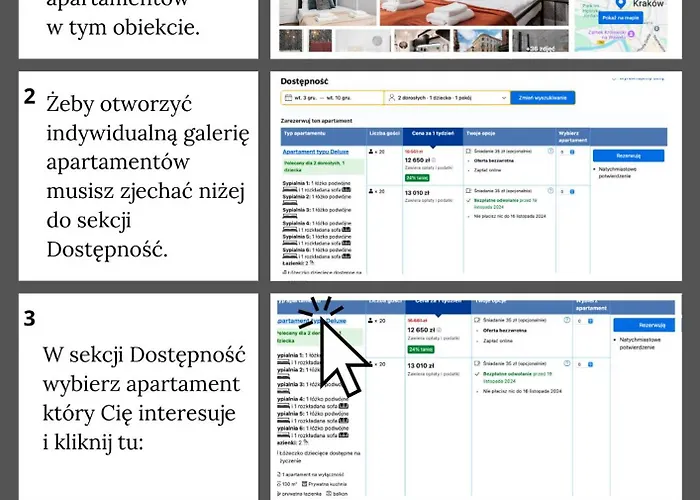Select the 'Wybierz apartament' column header in step 2
Viewport: 700px width, 500px height.
tap(572, 137)
